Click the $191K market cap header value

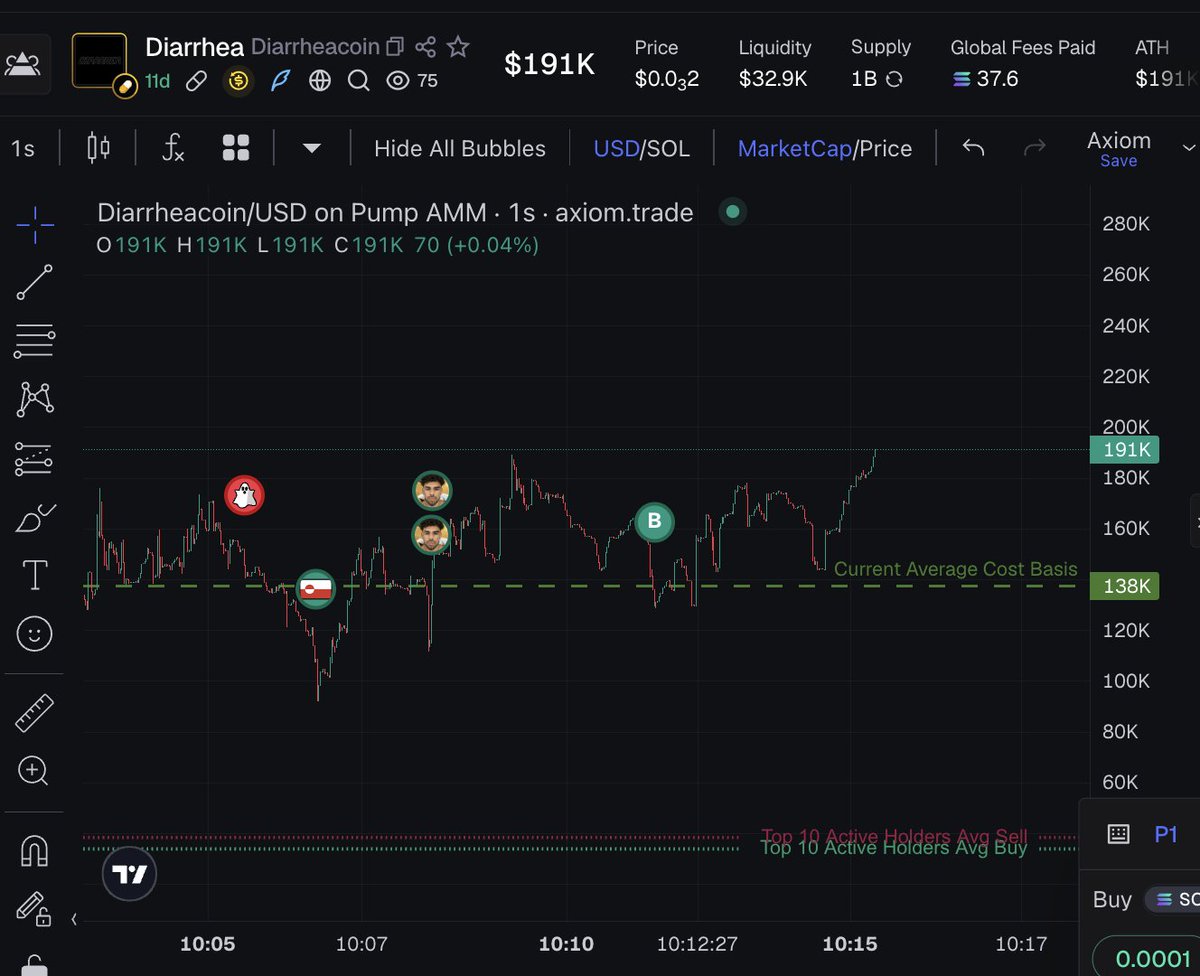pos(549,64)
